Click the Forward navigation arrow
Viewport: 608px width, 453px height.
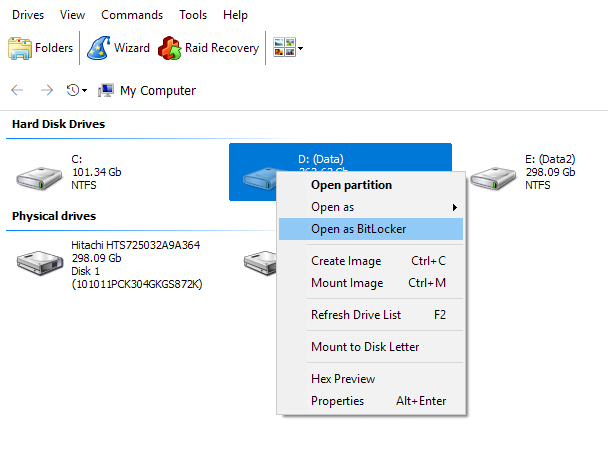click(x=47, y=90)
